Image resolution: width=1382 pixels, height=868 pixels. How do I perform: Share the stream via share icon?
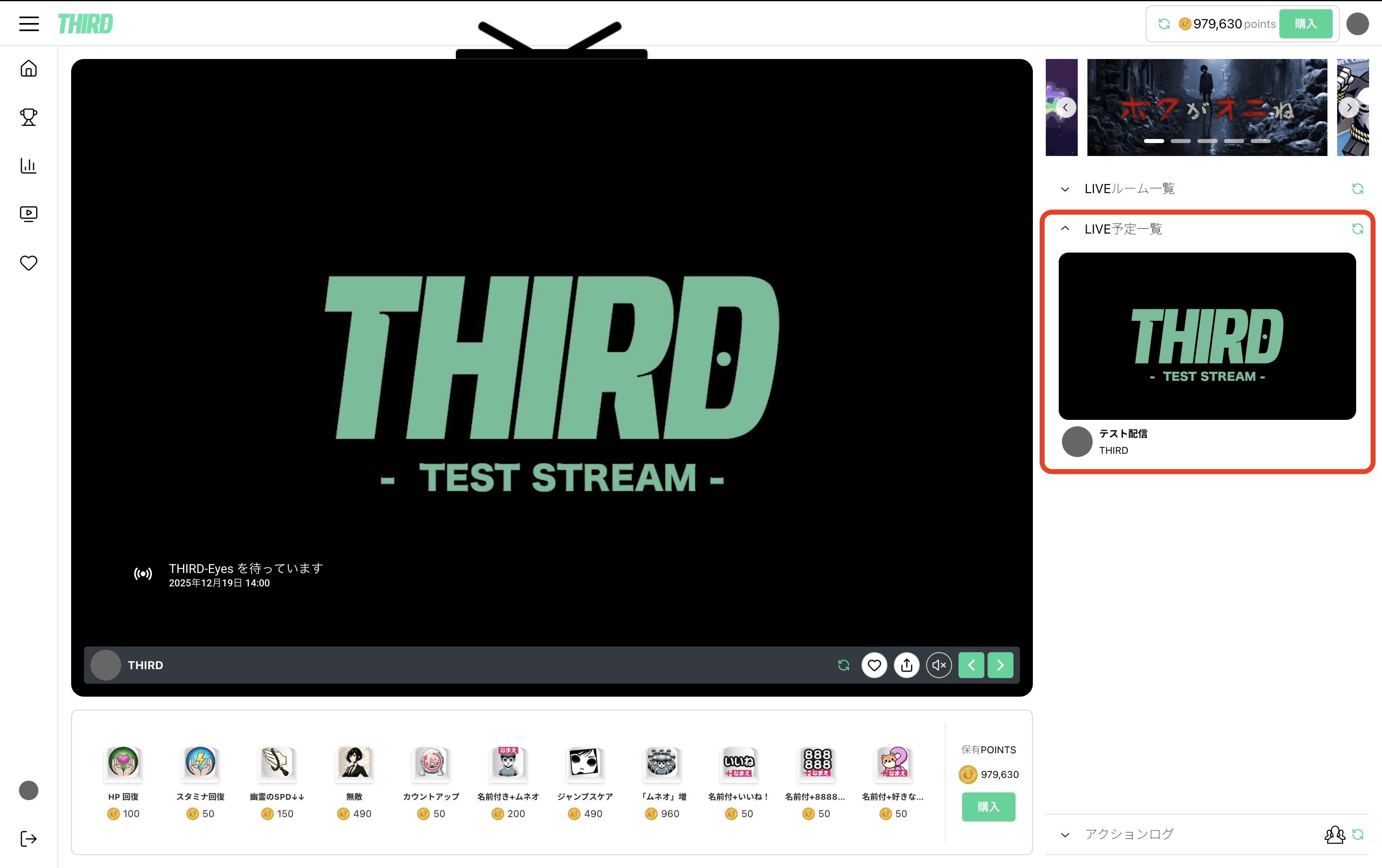[x=906, y=665]
